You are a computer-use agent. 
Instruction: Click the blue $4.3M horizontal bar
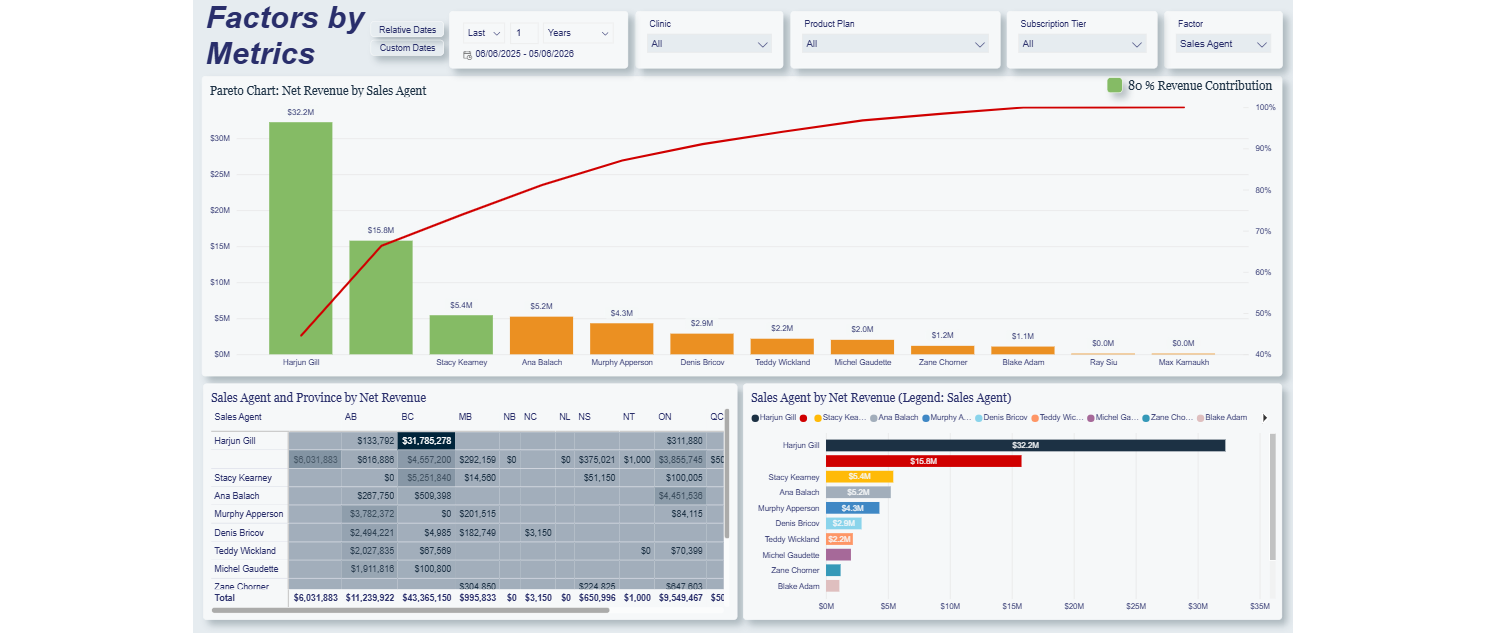pos(852,508)
